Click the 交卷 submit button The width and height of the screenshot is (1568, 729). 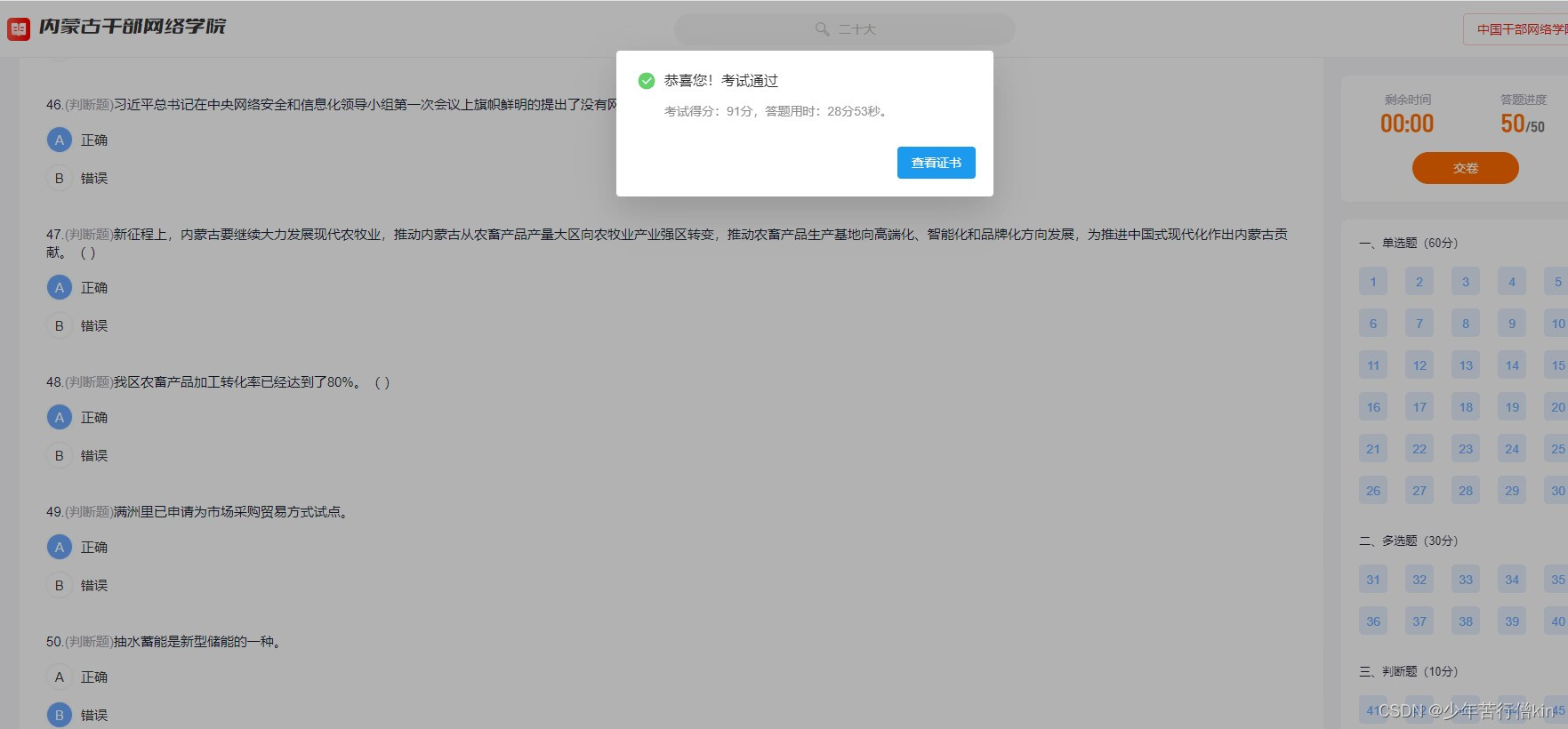coord(1465,168)
